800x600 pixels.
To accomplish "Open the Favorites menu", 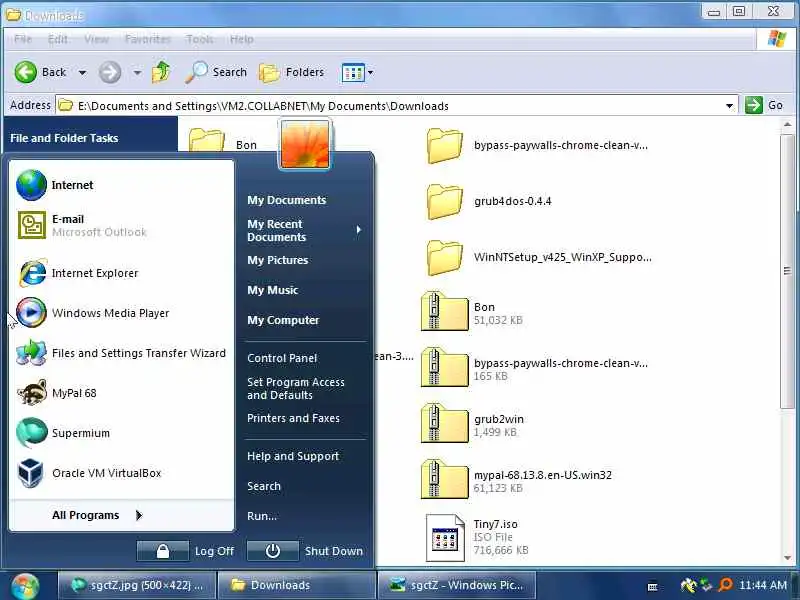I will tap(147, 39).
